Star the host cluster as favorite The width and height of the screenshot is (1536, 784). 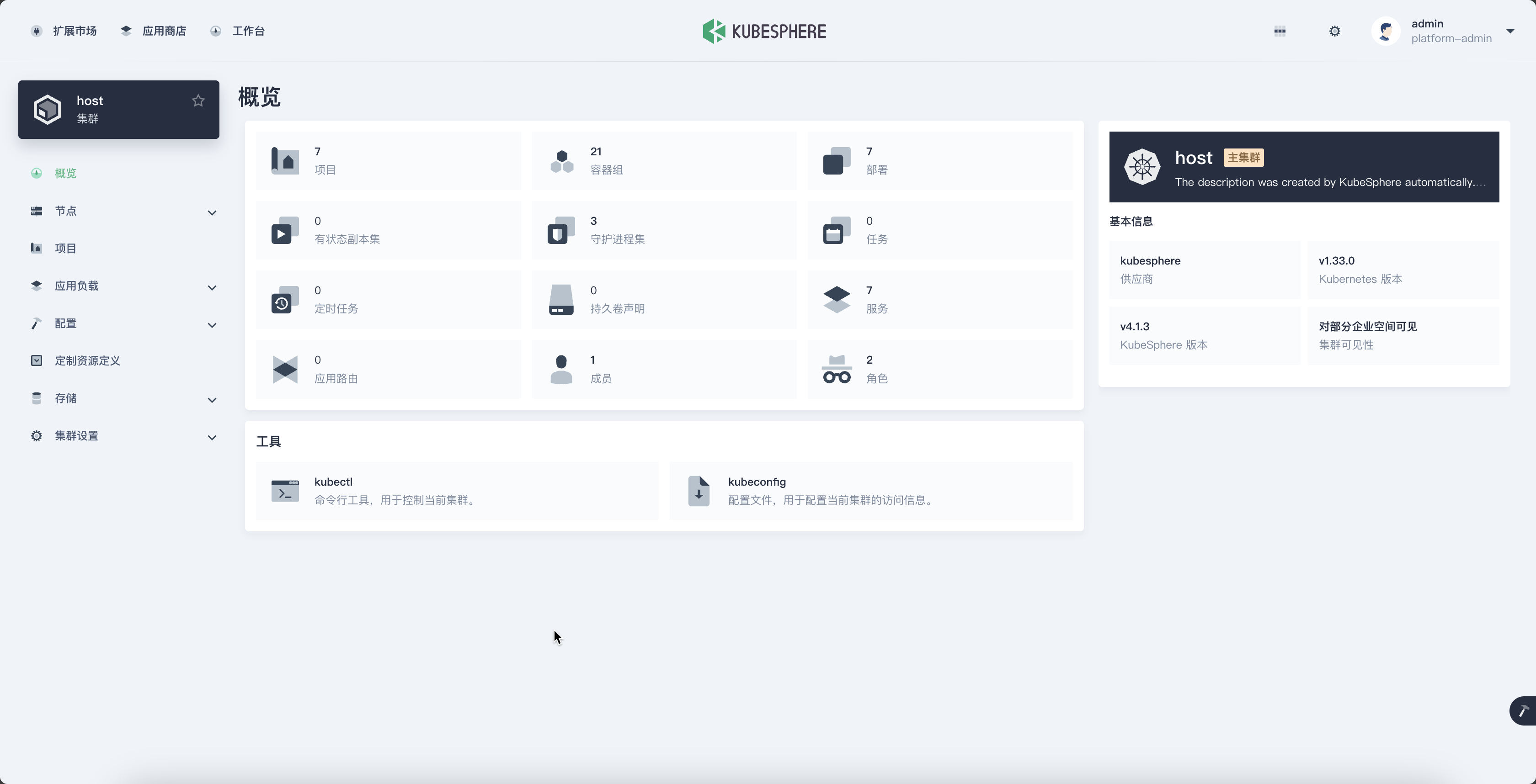click(198, 101)
